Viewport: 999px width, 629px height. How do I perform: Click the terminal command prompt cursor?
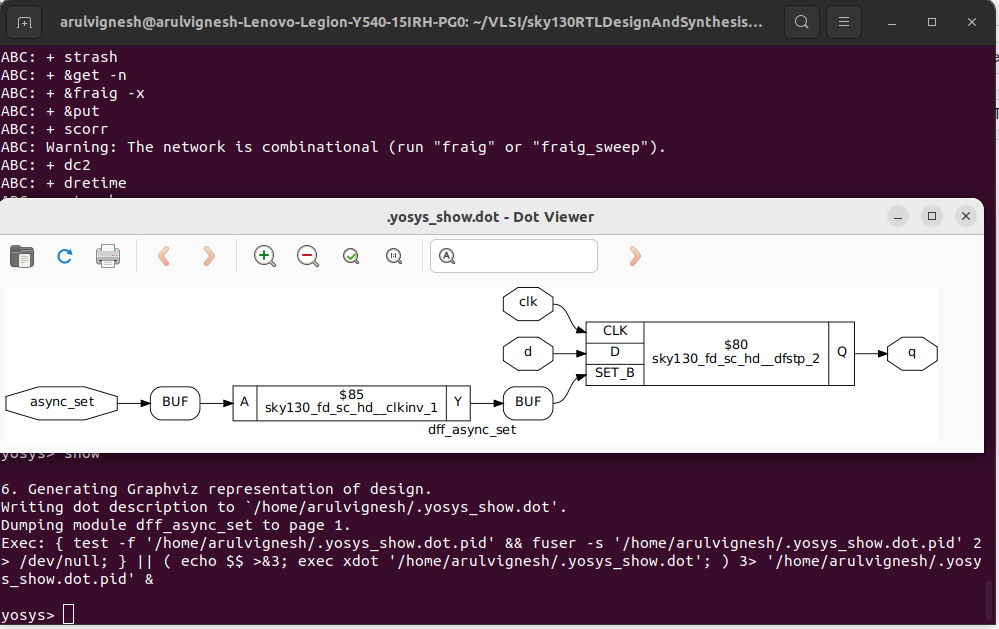coord(68,613)
